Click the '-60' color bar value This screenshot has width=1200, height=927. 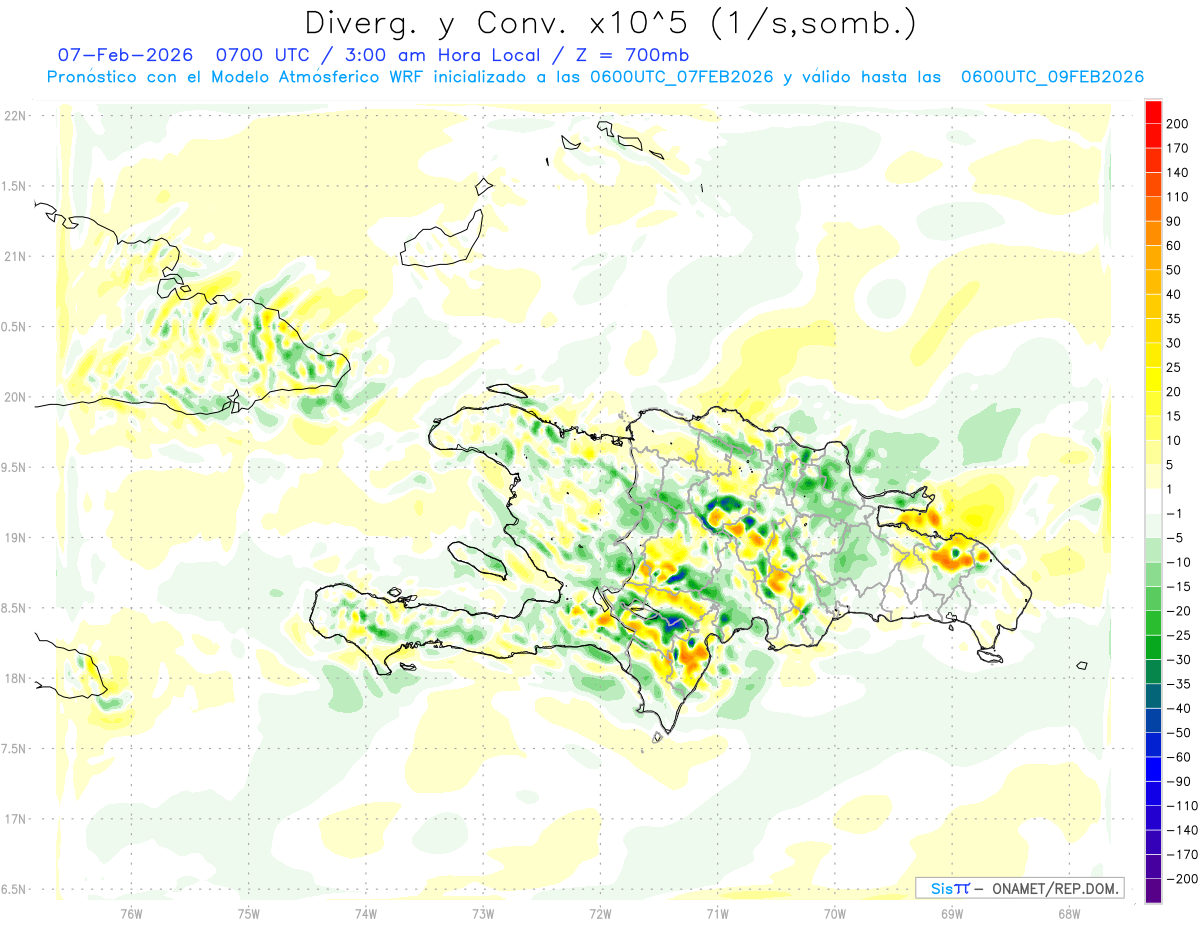[x=1177, y=758]
